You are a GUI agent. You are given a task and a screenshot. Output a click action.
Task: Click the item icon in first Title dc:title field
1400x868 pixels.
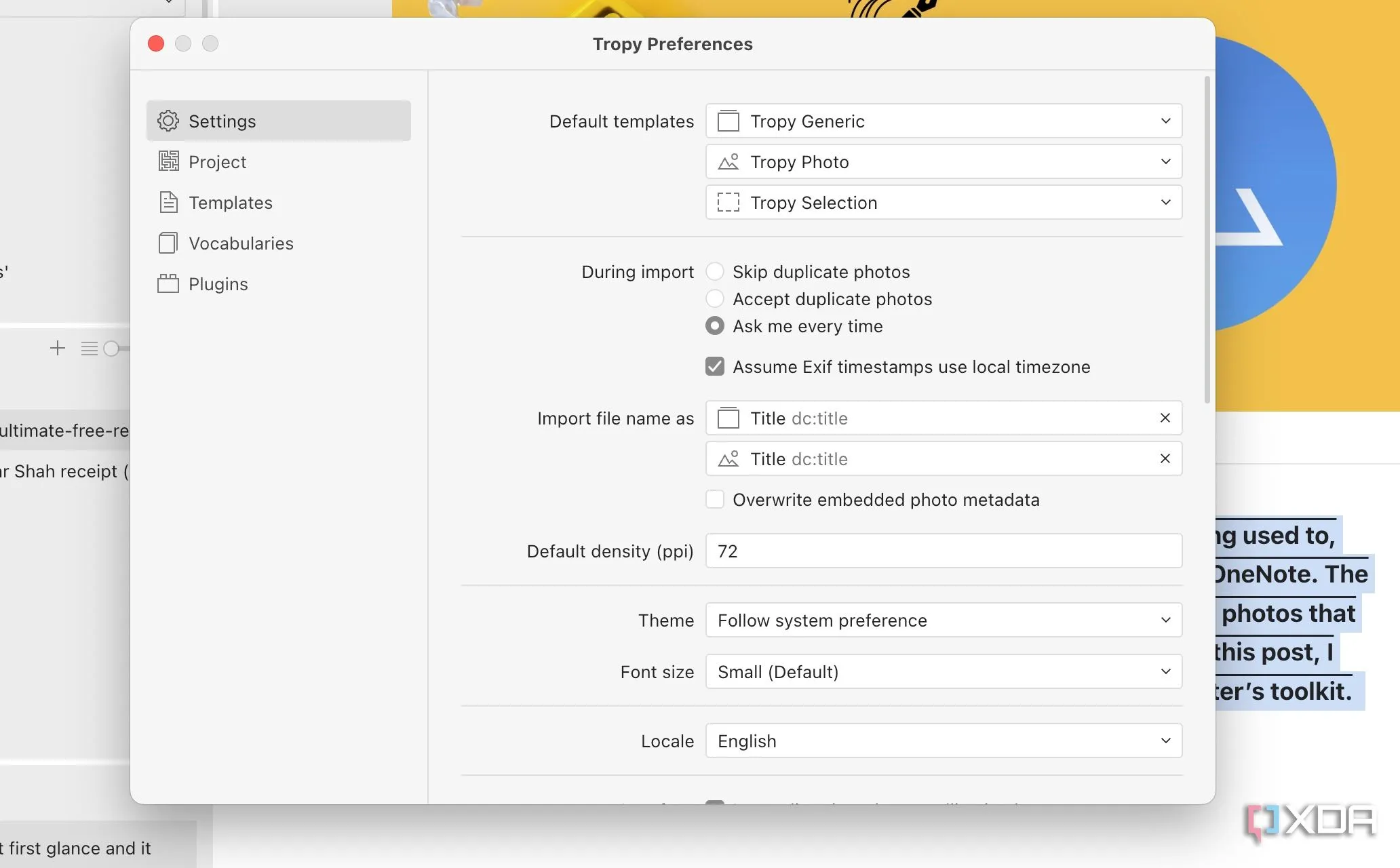[728, 418]
